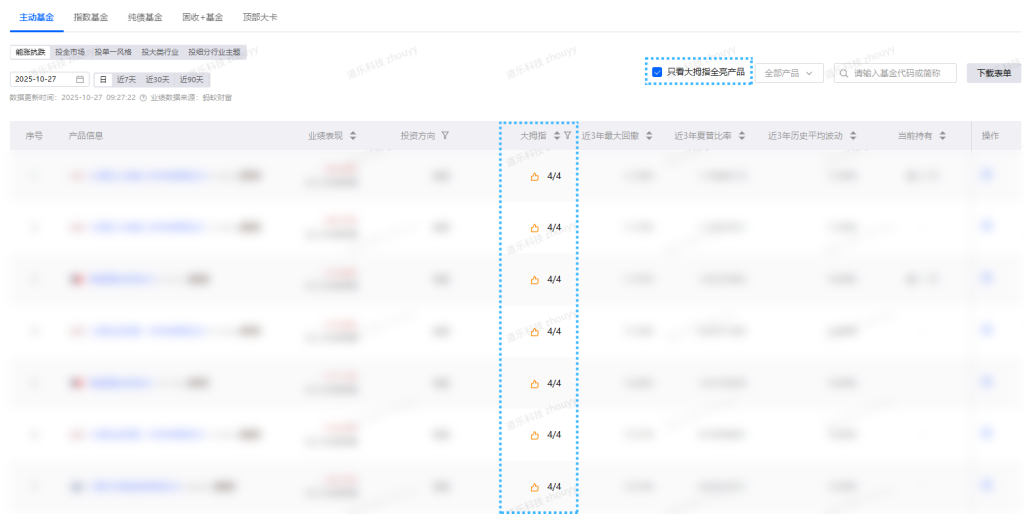Image resolution: width=1024 pixels, height=514 pixels.
Task: Click the 业绩表现 column sort icon
Action: [353, 136]
